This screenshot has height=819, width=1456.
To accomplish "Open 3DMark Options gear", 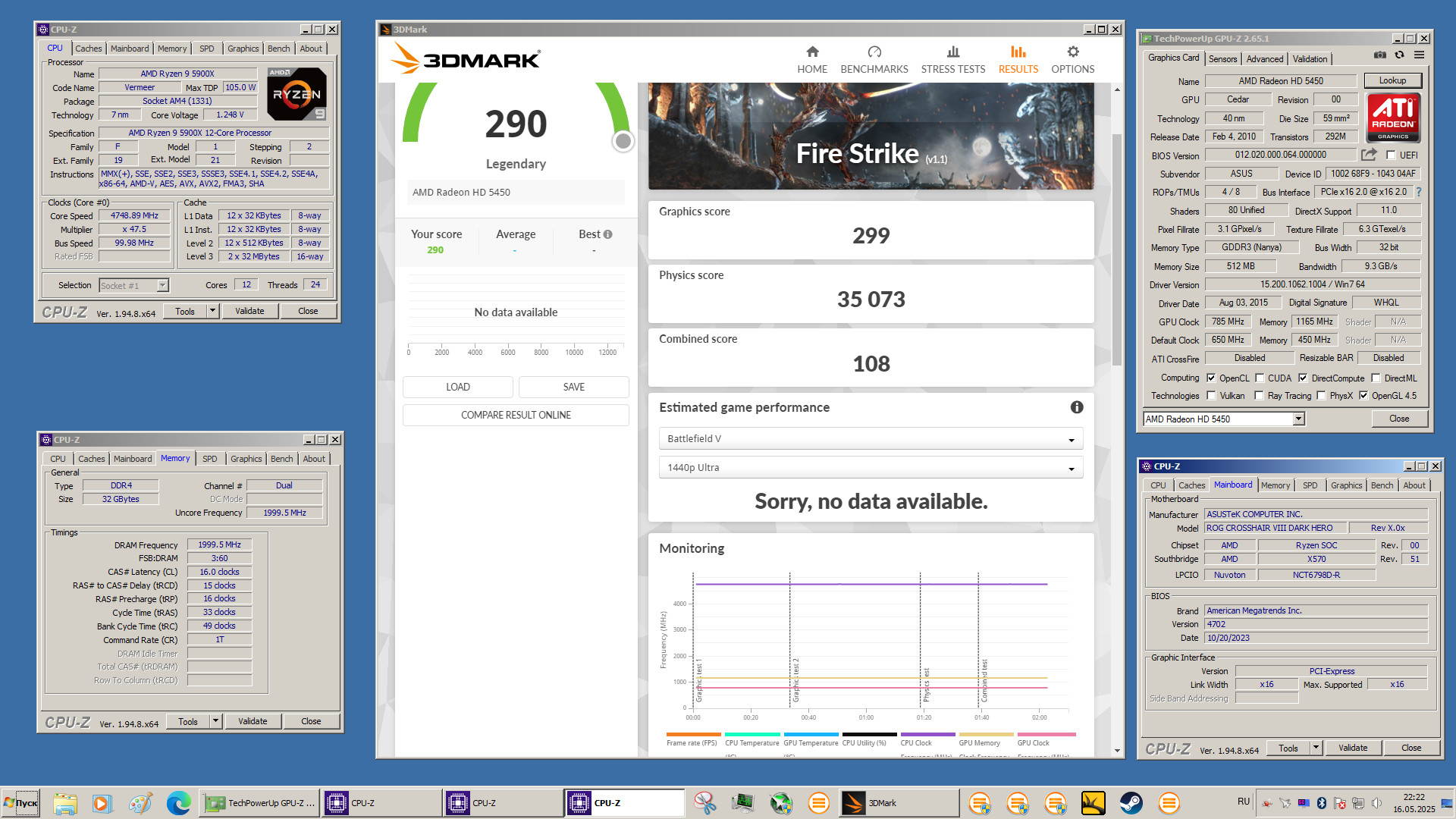I will [1073, 60].
